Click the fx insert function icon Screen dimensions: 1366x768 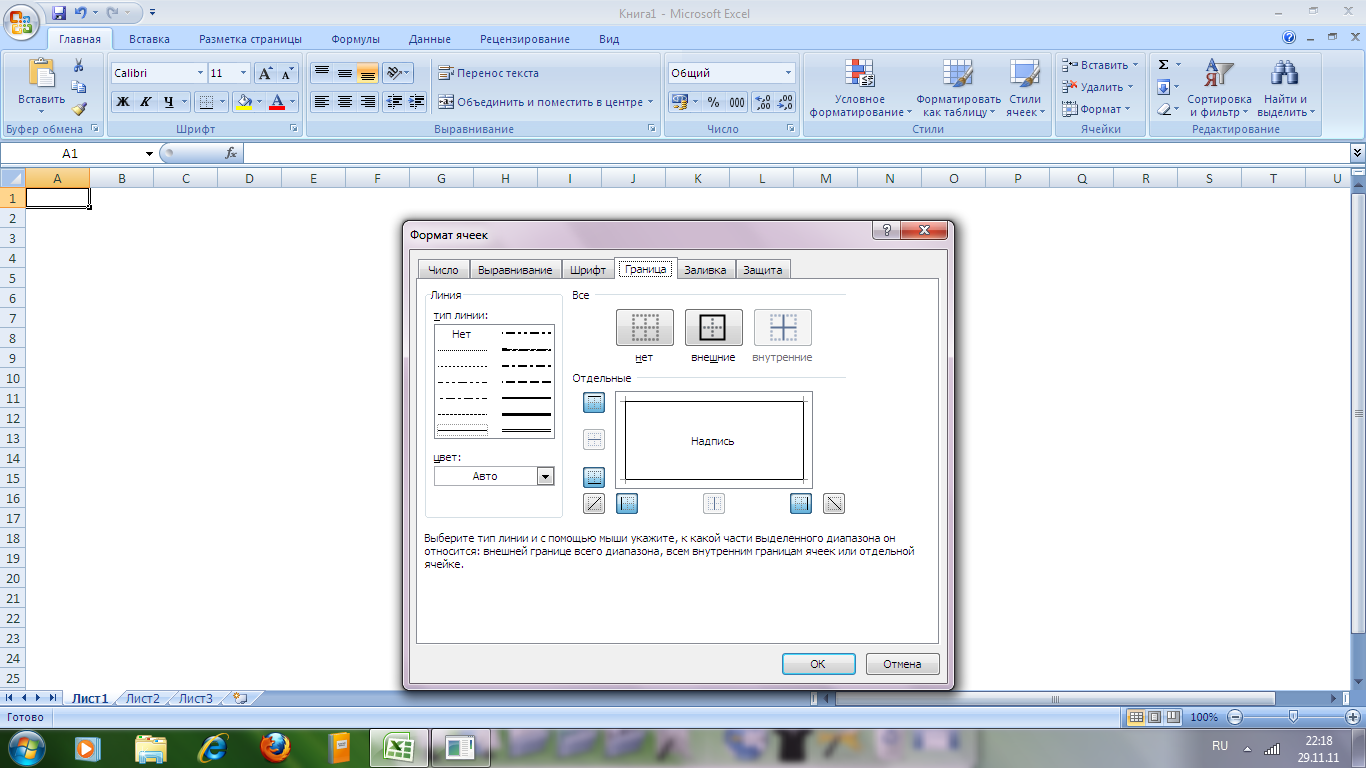[231, 153]
